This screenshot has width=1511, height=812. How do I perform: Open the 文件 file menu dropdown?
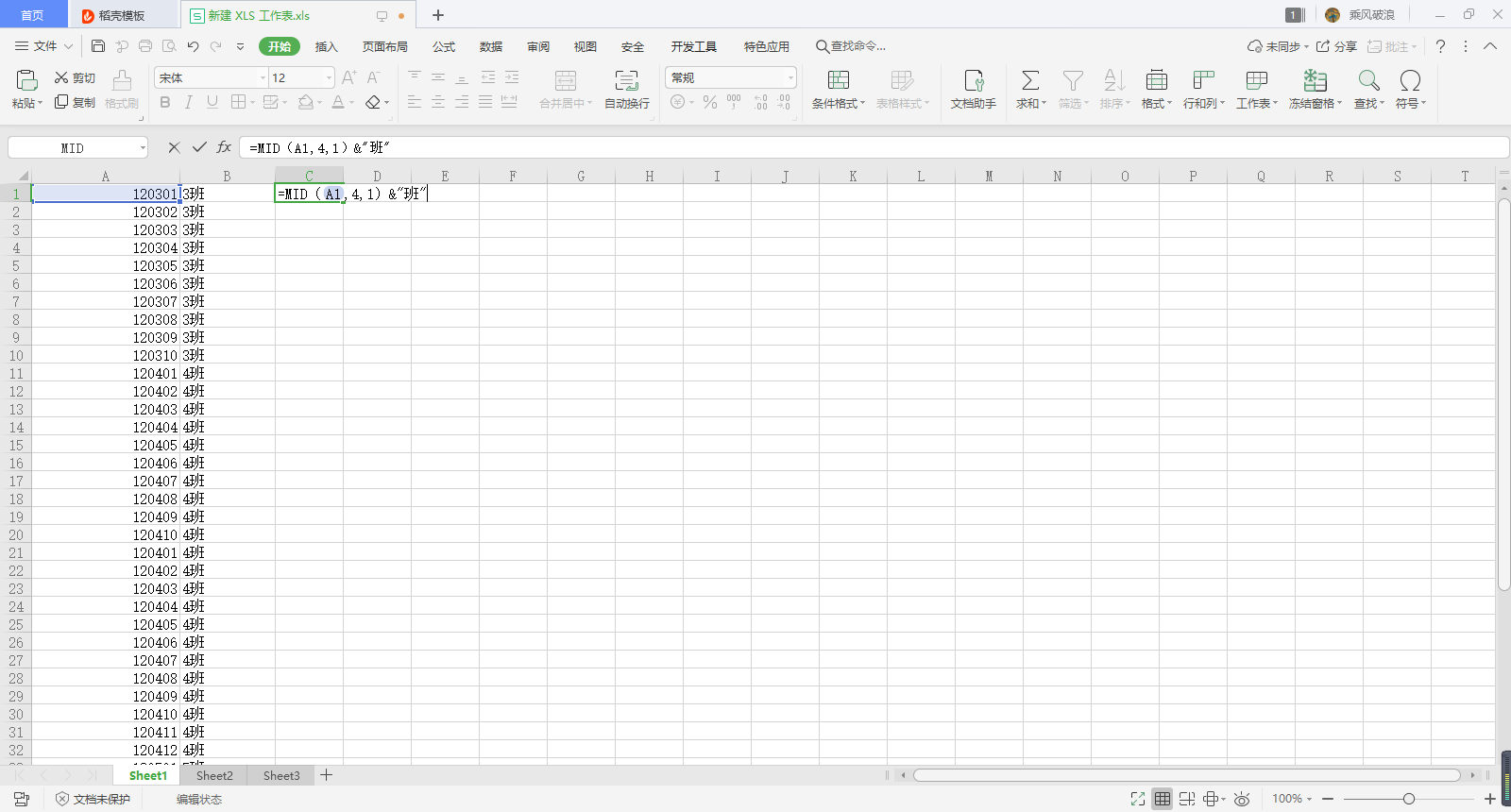pos(43,46)
